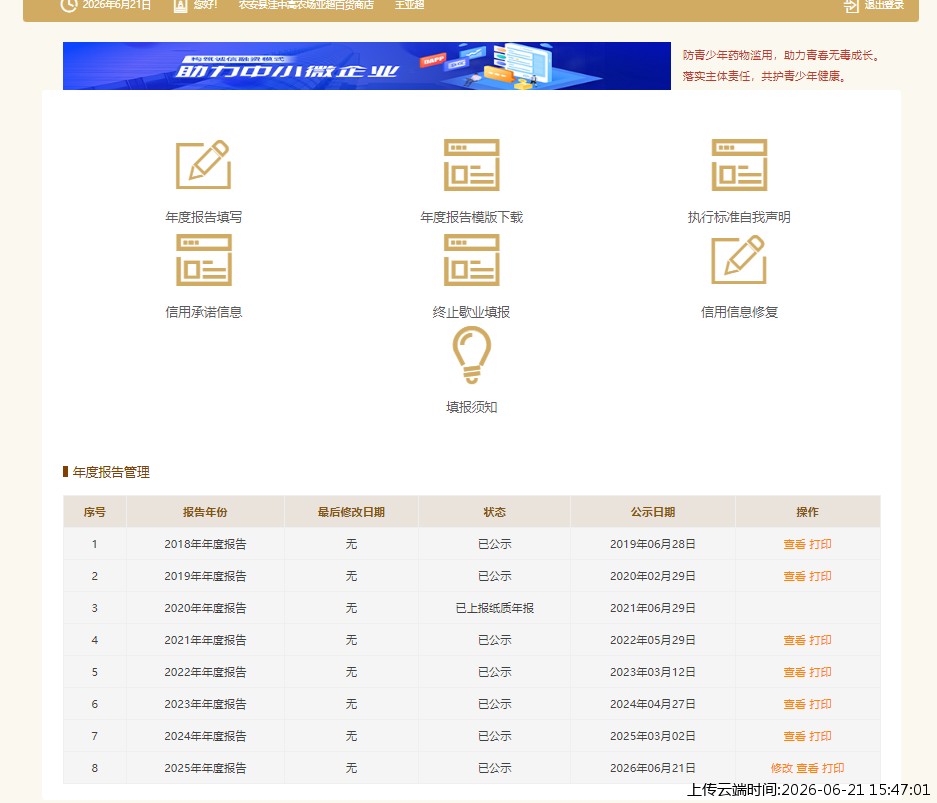This screenshot has height=803, width=937.
Task: Click the clock icon beside the date
Action: tap(69, 5)
